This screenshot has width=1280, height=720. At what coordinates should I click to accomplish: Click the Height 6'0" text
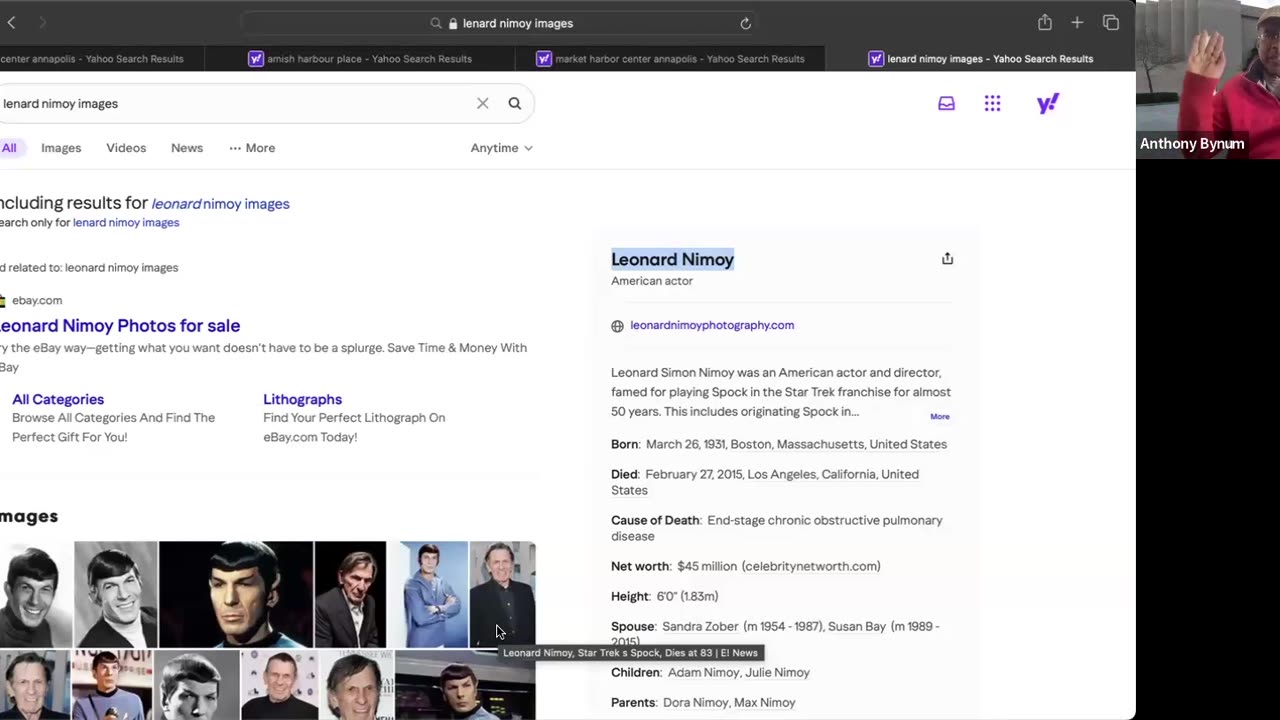[665, 596]
